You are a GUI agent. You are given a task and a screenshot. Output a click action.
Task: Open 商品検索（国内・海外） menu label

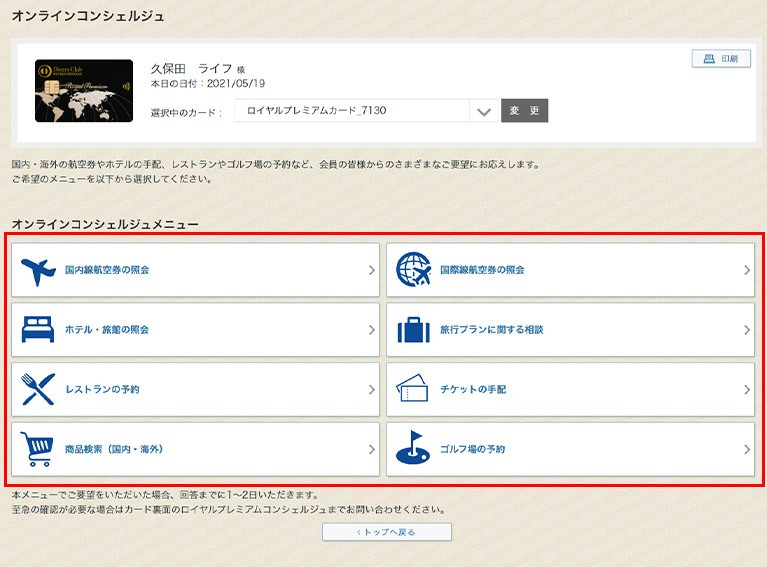click(x=114, y=449)
